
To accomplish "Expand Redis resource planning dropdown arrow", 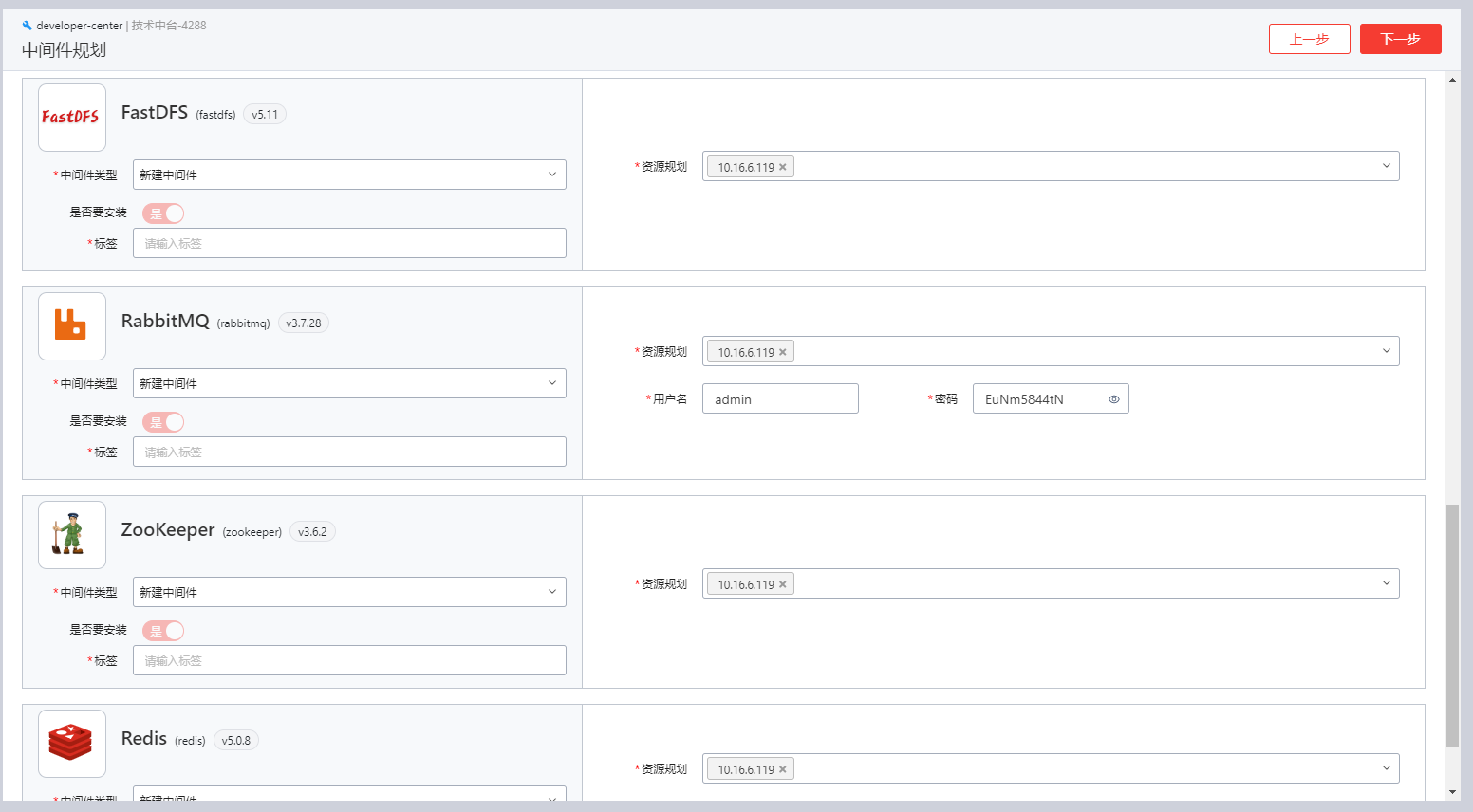I will (x=1386, y=768).
